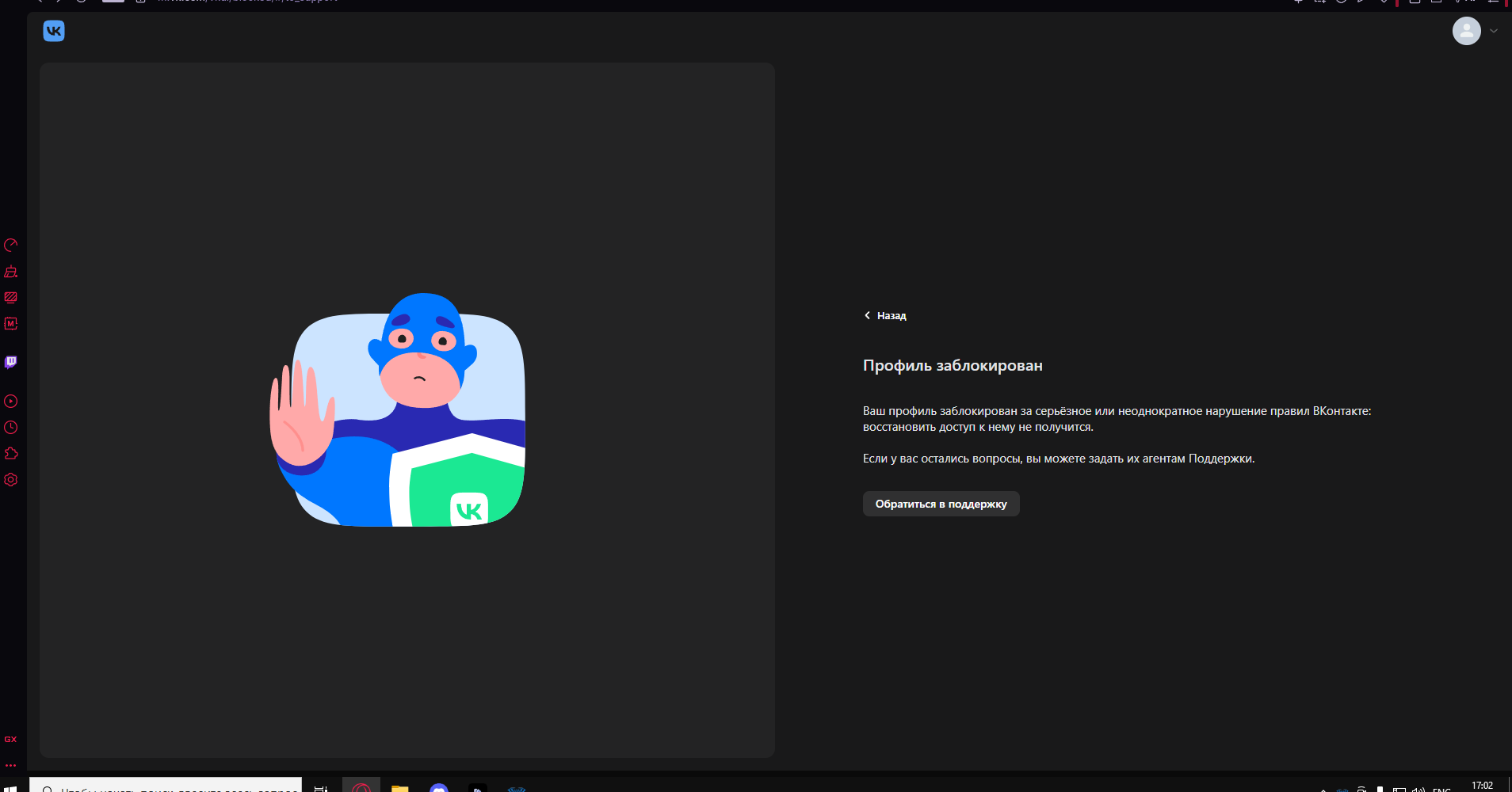Viewport: 1512px width, 792px height.
Task: Open History clock icon in sidebar
Action: pyautogui.click(x=11, y=428)
